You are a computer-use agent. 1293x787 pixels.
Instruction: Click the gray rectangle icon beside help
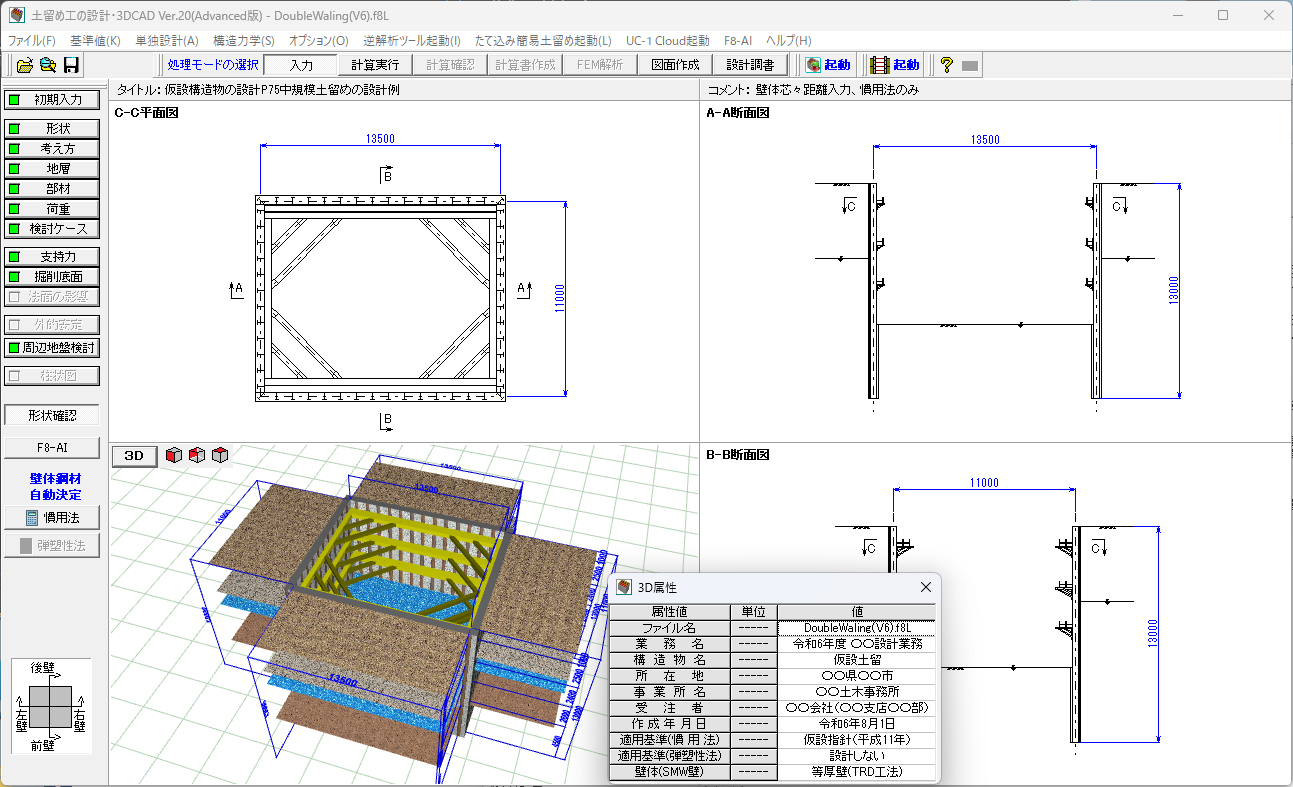(x=969, y=66)
